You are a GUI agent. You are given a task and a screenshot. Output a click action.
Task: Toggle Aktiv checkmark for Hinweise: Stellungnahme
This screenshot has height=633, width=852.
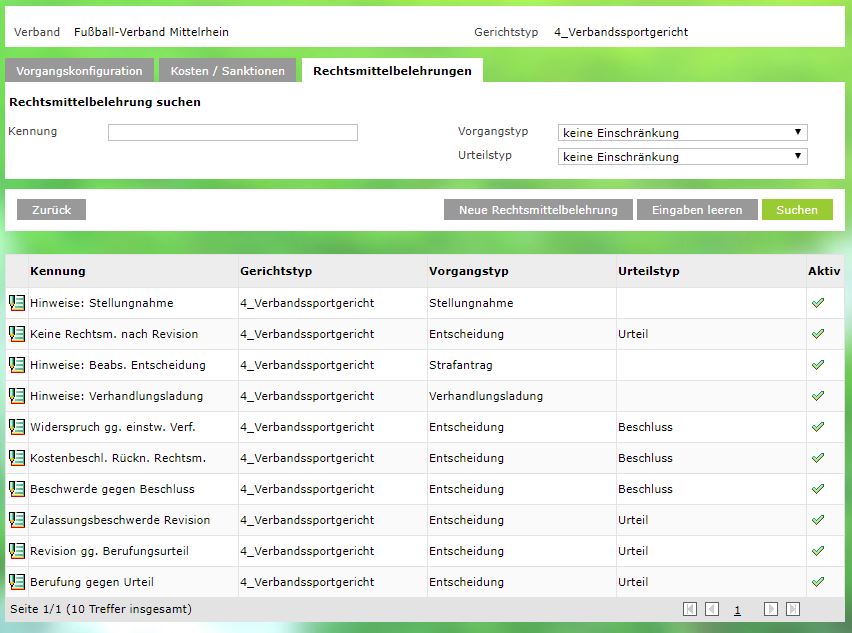[818, 303]
